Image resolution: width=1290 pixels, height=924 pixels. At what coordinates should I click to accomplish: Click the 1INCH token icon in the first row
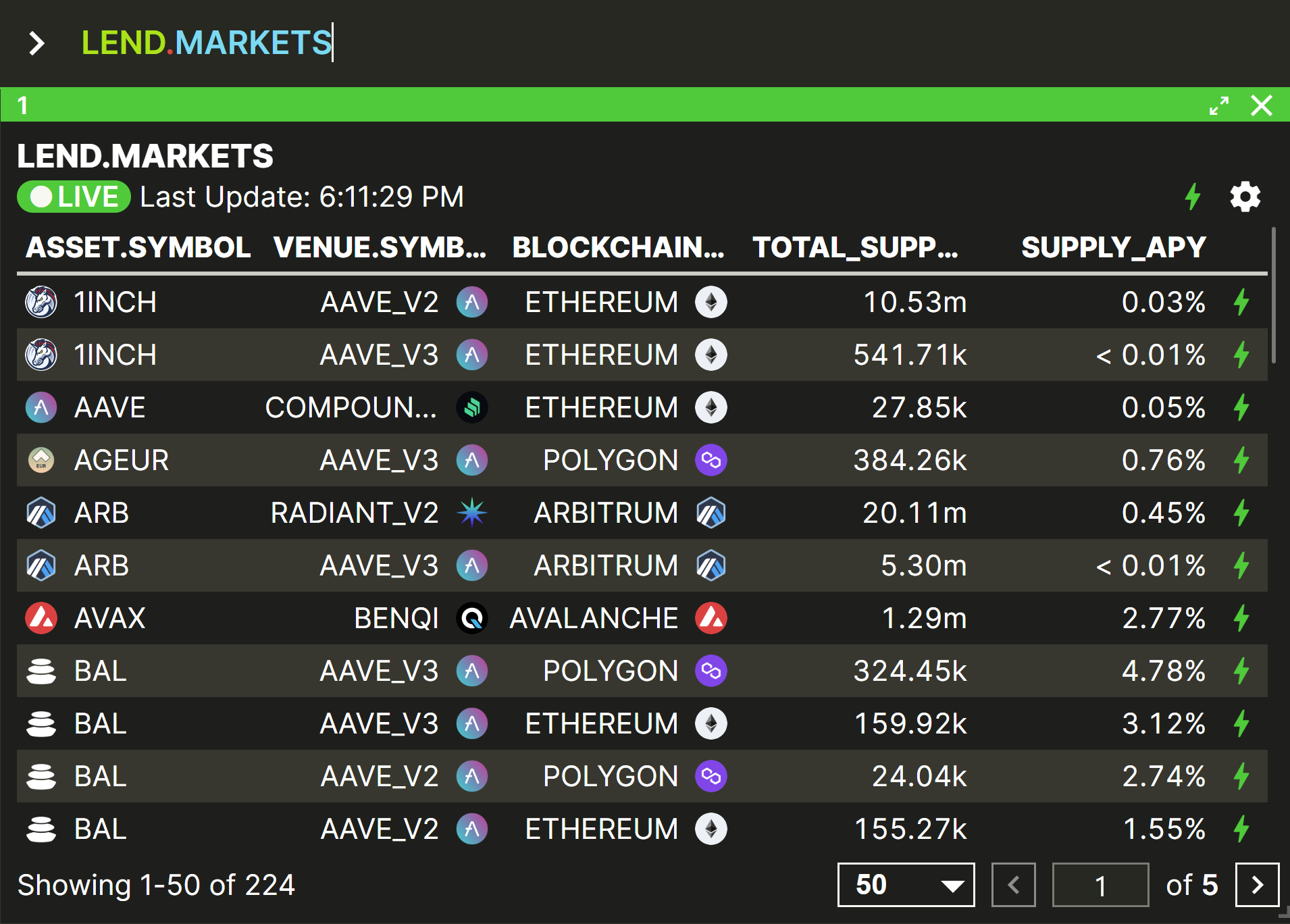(x=41, y=302)
